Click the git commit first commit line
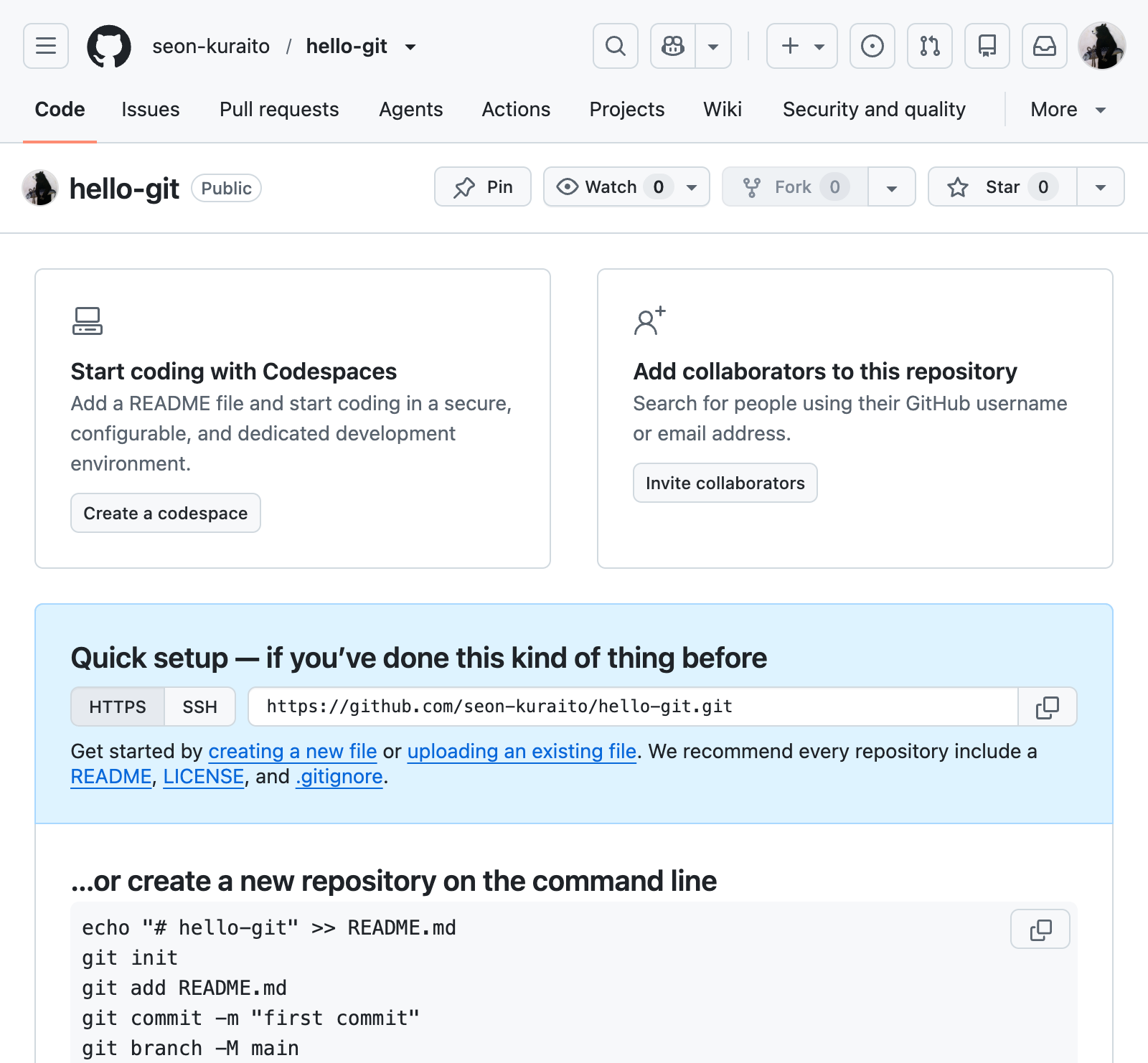1148x1063 pixels. 250,1018
